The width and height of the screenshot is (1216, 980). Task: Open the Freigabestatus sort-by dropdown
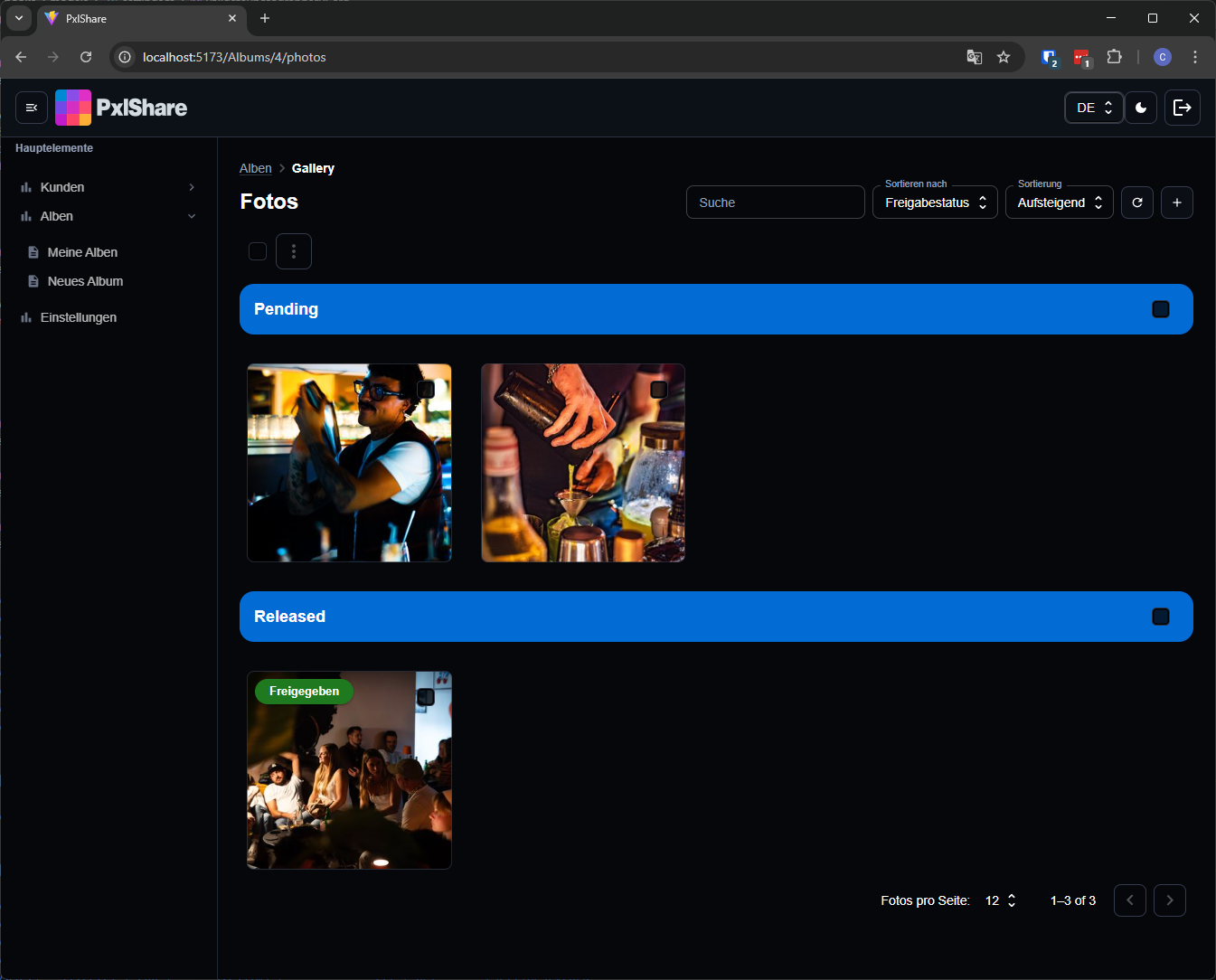pyautogui.click(x=935, y=203)
